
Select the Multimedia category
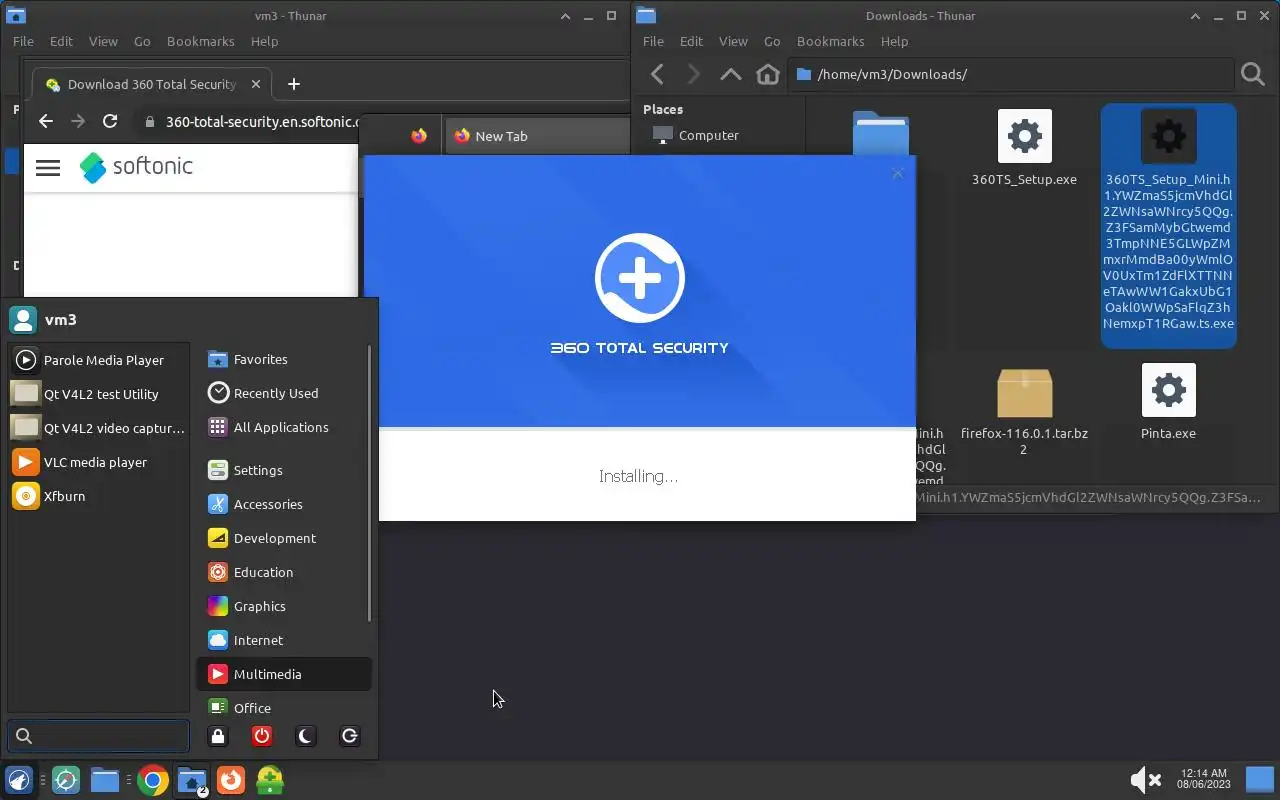tap(283, 674)
